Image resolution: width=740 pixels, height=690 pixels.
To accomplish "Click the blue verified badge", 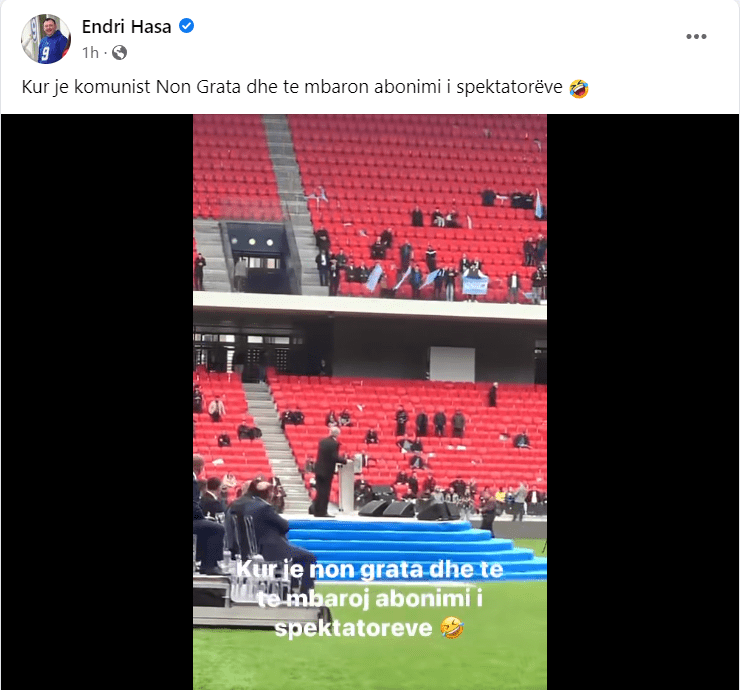I will [x=186, y=25].
